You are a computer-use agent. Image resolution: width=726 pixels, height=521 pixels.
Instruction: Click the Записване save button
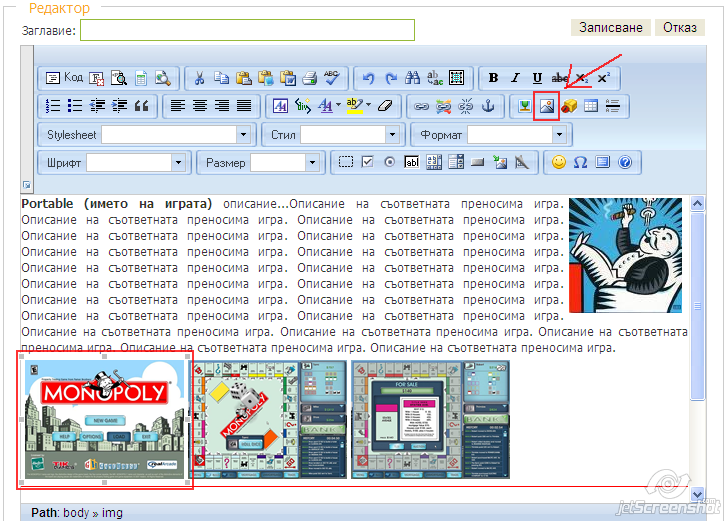pos(611,27)
